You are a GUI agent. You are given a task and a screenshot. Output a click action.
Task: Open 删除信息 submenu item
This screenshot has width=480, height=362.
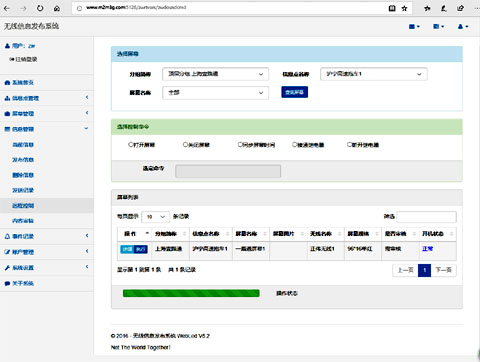23,175
